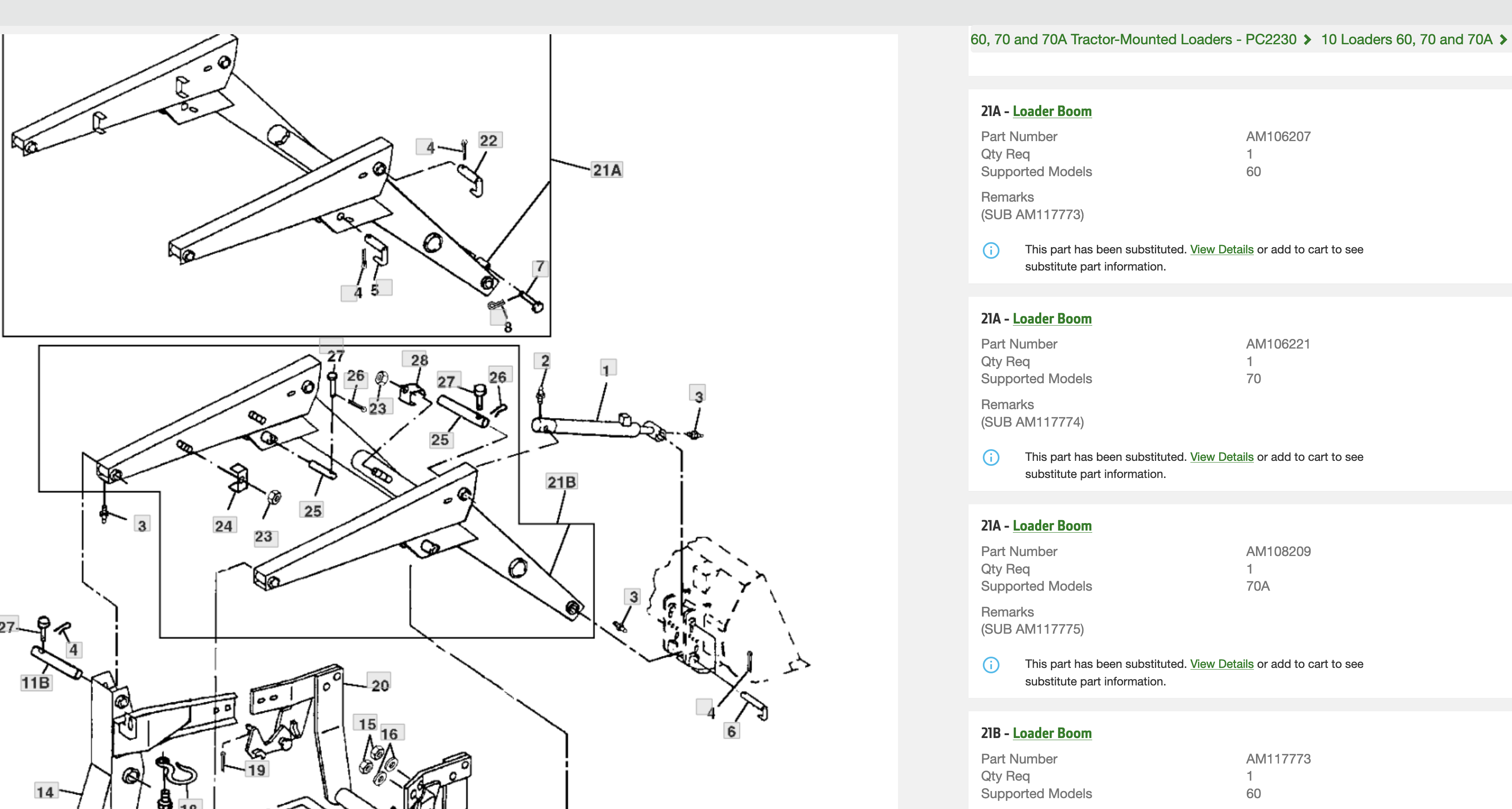Click info icon in AM106207 substitution notice

click(x=991, y=250)
